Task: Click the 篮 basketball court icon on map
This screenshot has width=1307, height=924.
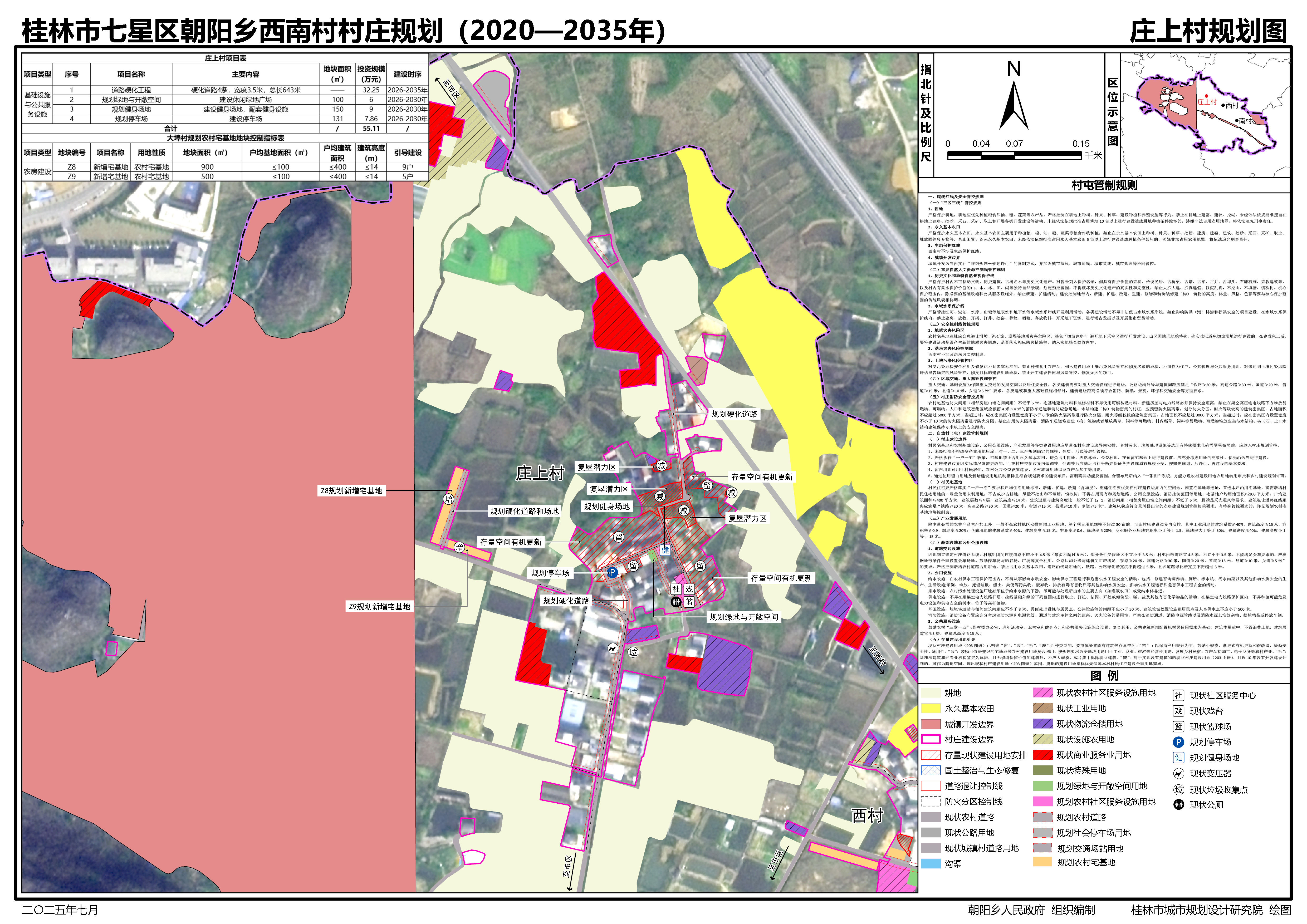Action: point(689,602)
